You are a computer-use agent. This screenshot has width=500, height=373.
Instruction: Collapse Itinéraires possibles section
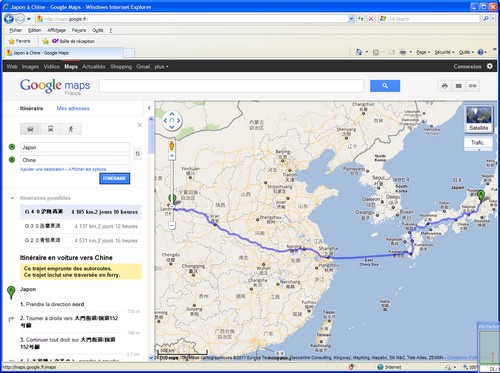tap(13, 198)
